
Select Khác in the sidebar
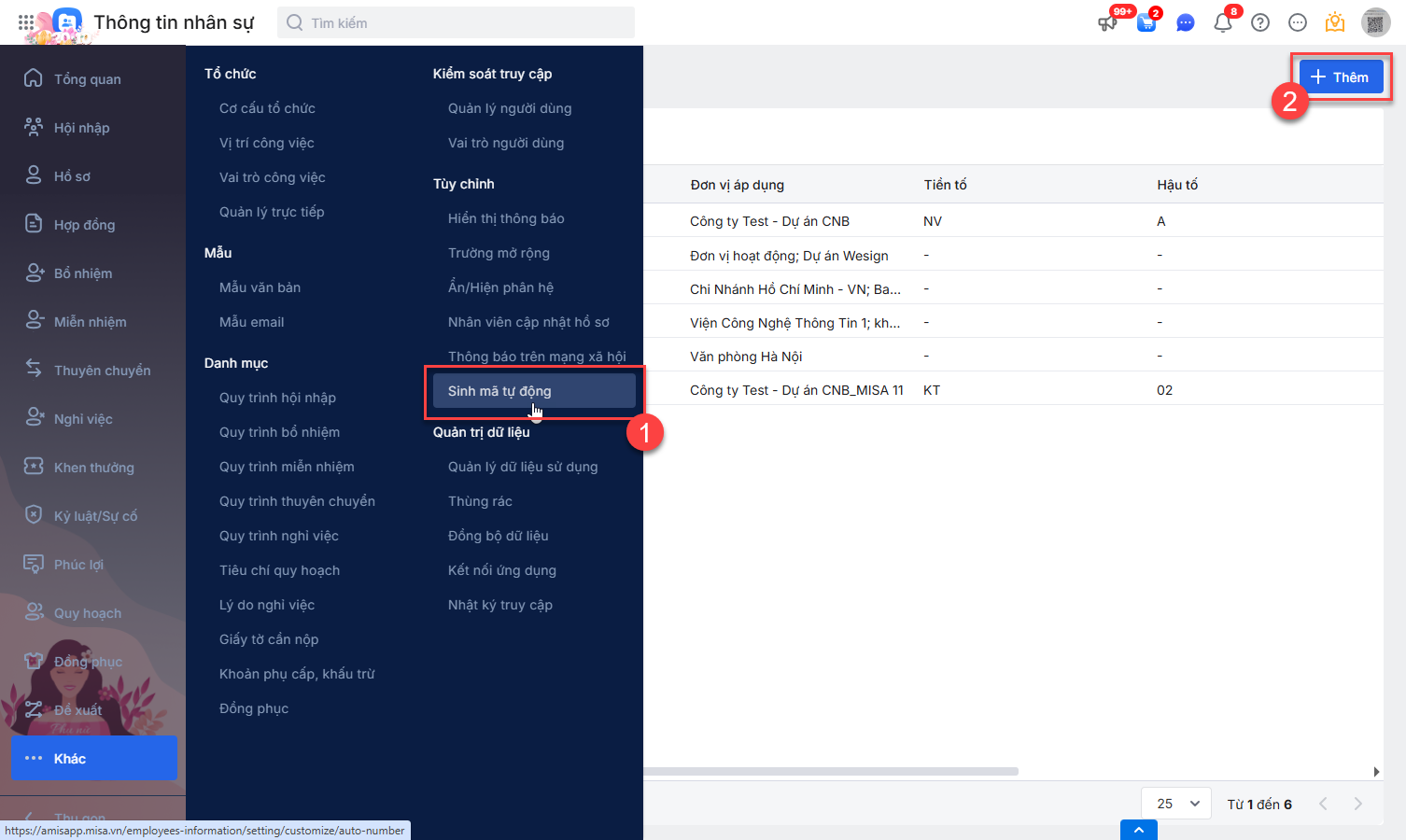[x=93, y=758]
